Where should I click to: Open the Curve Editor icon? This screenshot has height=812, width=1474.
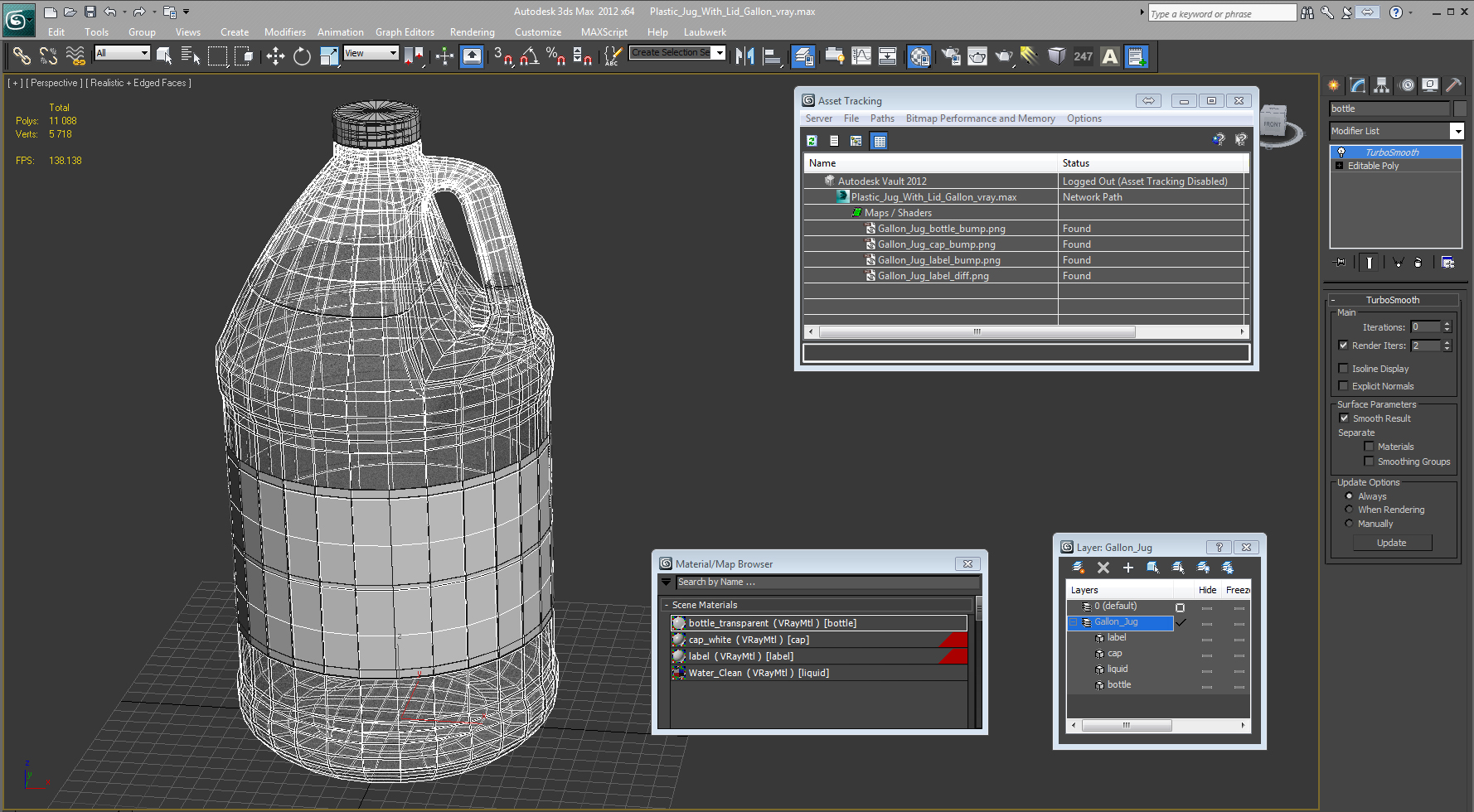pos(861,56)
